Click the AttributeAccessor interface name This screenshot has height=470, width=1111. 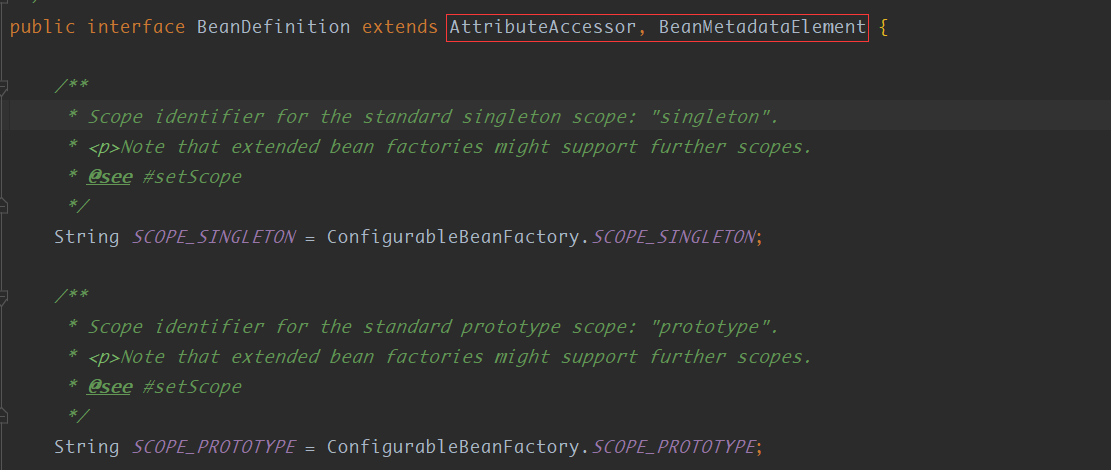click(541, 27)
